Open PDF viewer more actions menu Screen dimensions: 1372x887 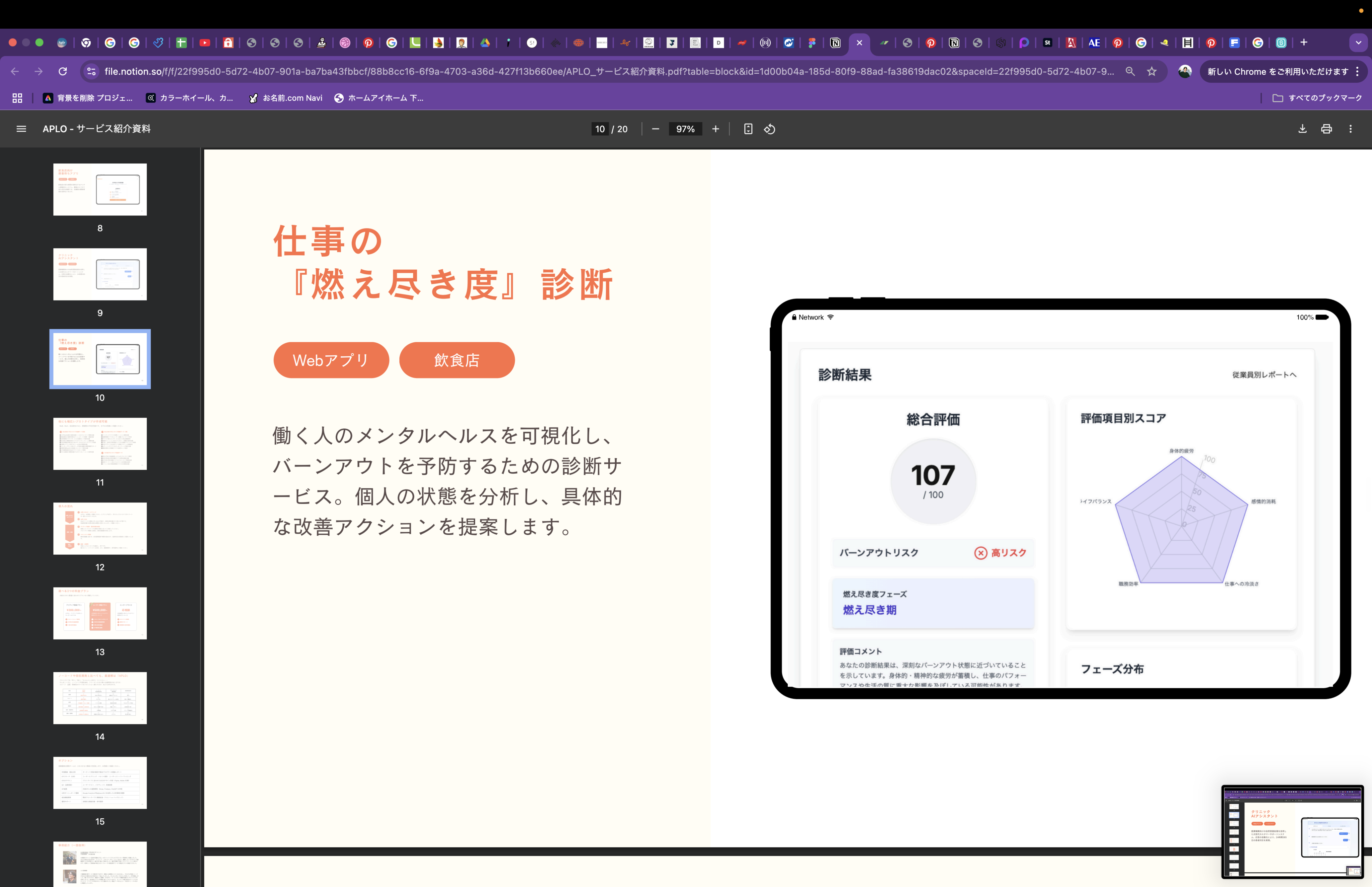(1351, 129)
